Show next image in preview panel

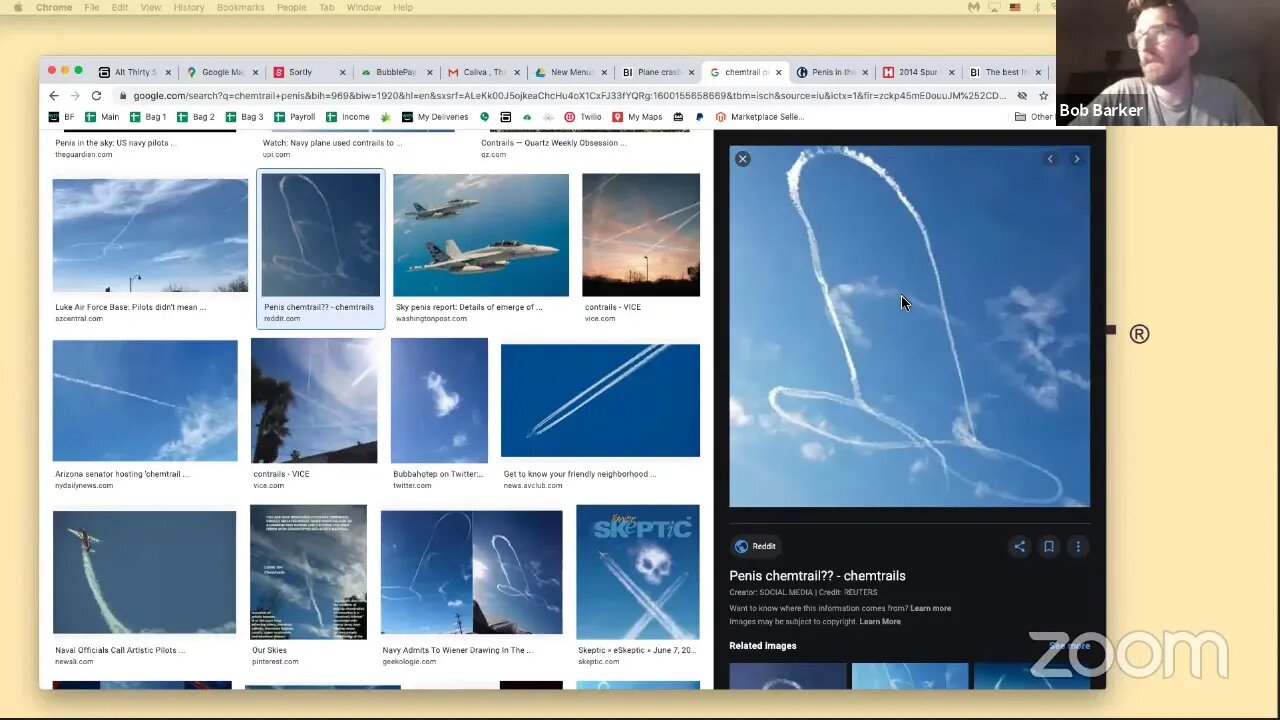point(1076,159)
